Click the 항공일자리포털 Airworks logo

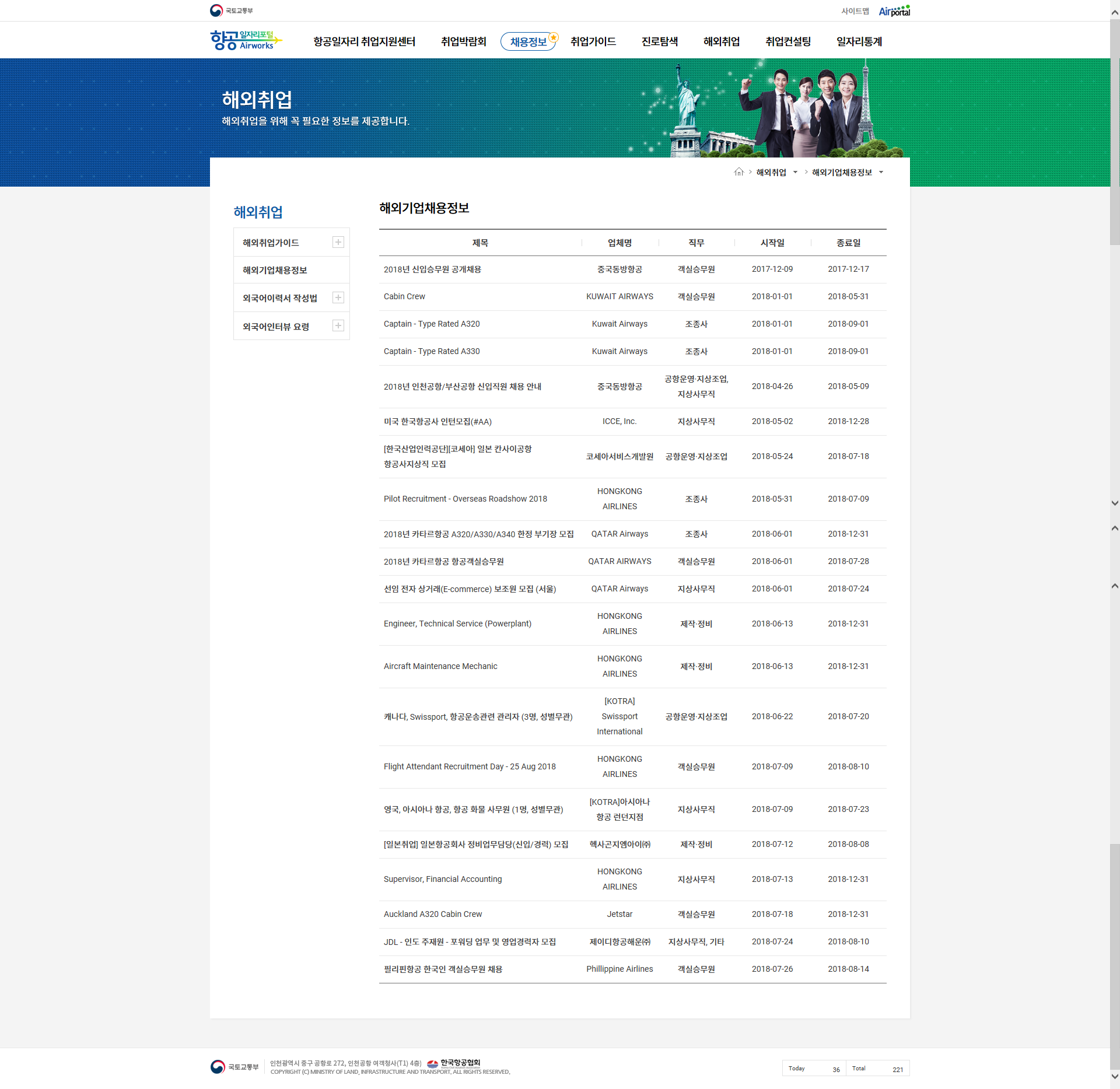(246, 40)
